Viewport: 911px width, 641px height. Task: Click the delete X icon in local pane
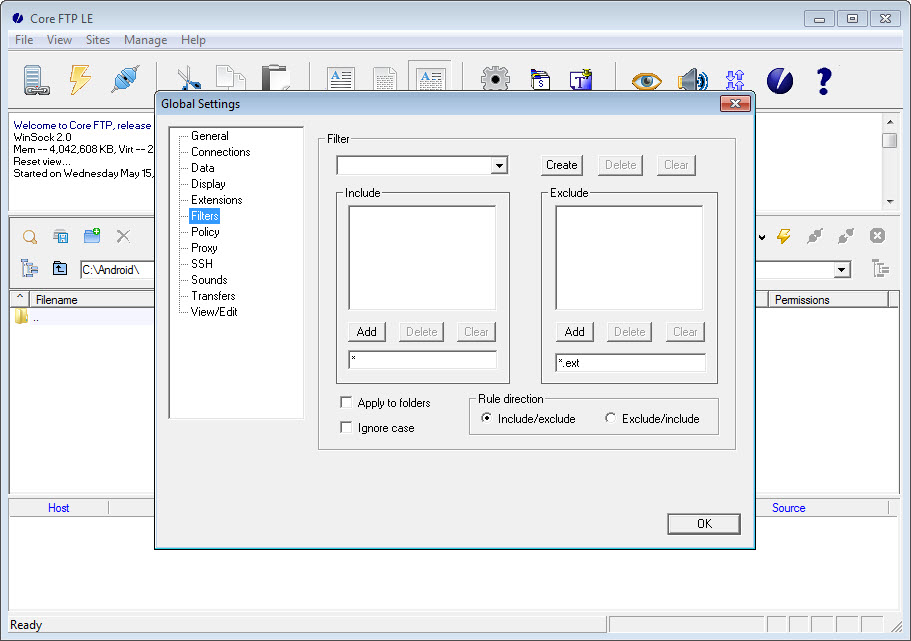(123, 236)
